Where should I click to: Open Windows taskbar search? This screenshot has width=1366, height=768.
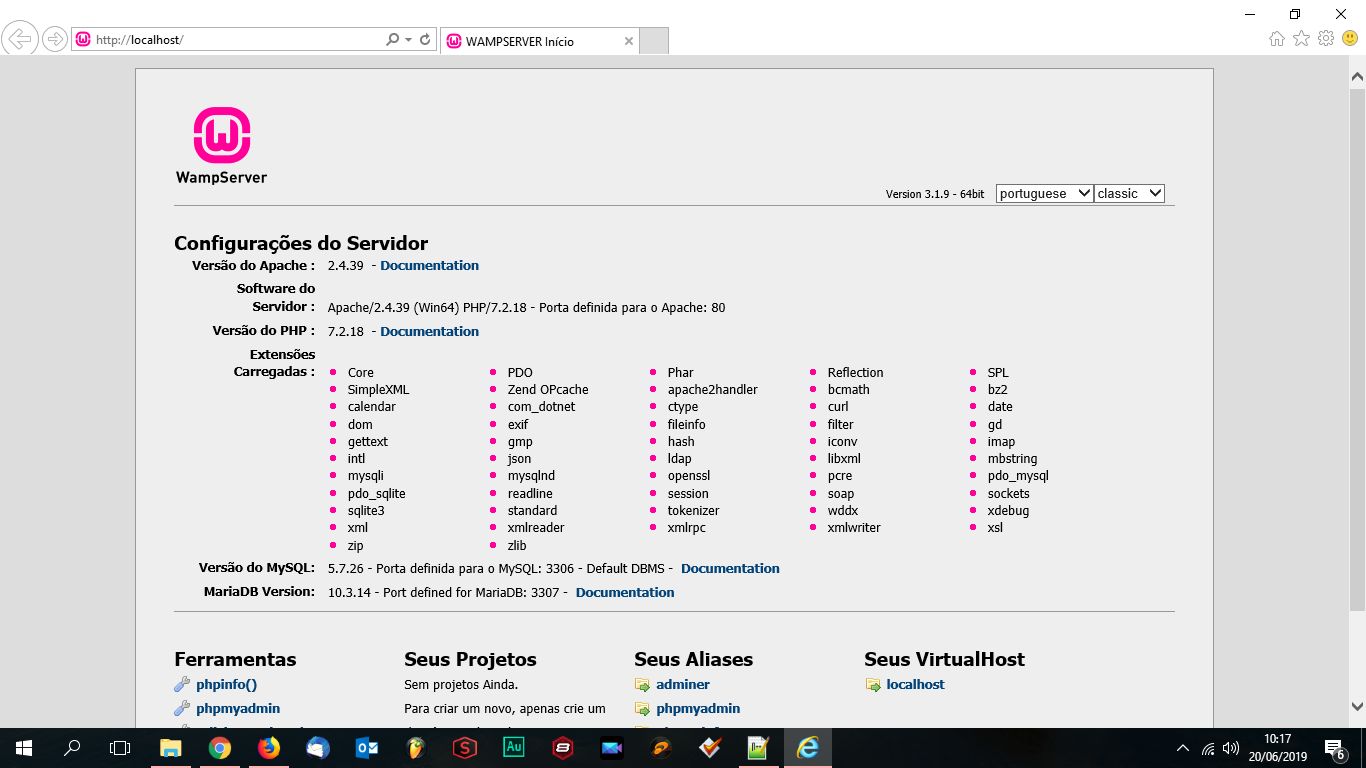click(x=72, y=748)
